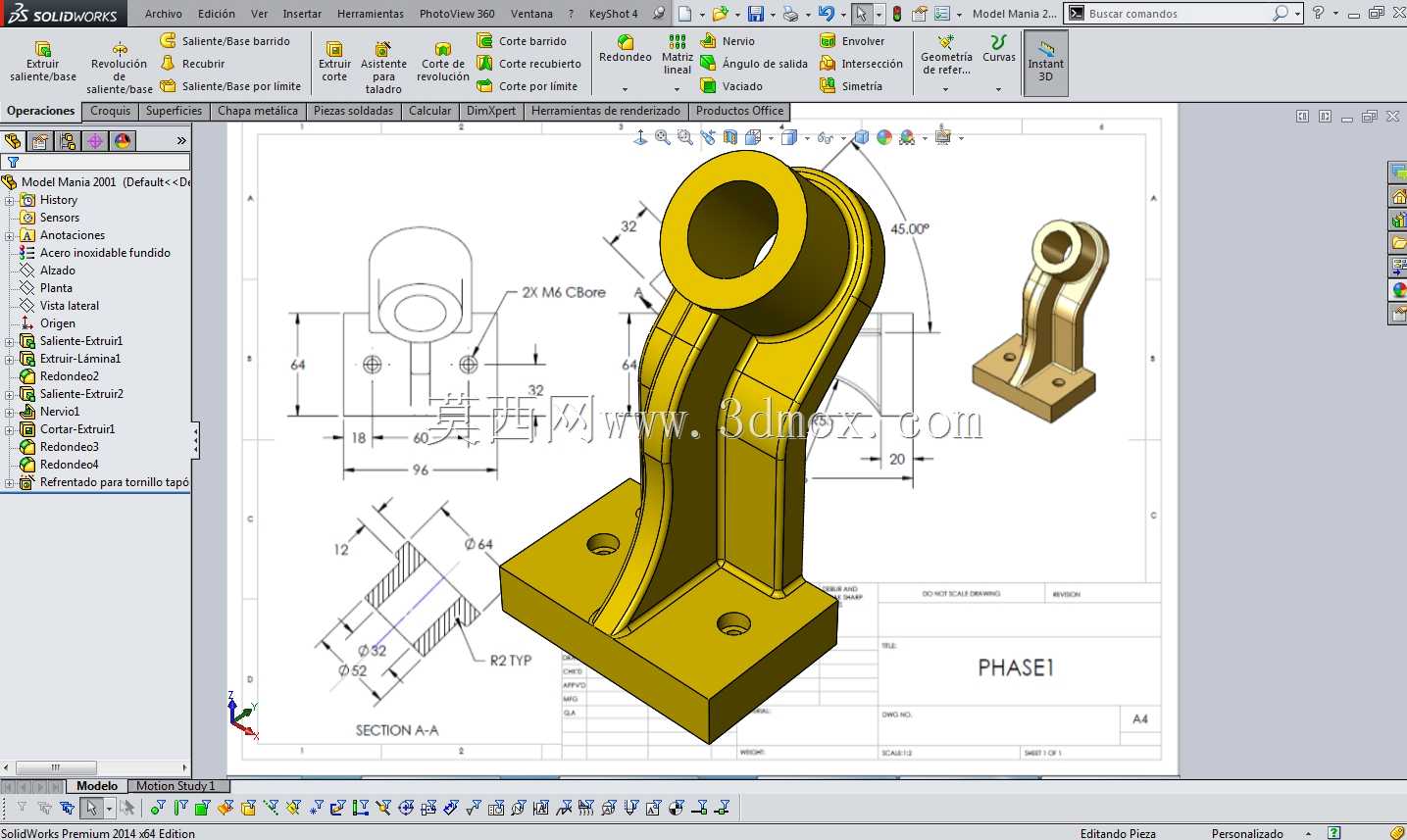Select Redondeo2 in feature tree
Viewport: 1407px width, 840px height.
point(59,376)
